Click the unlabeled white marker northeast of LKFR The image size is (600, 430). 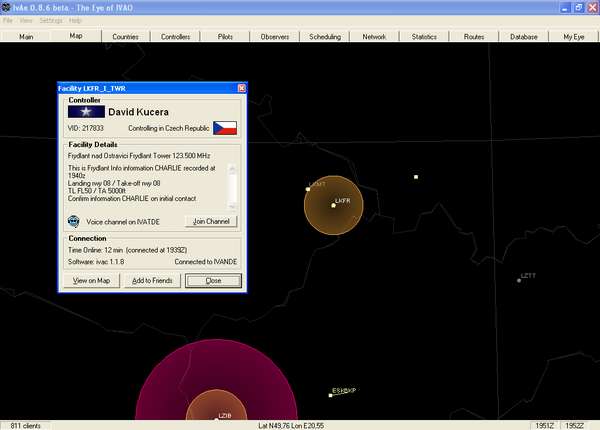point(416,177)
